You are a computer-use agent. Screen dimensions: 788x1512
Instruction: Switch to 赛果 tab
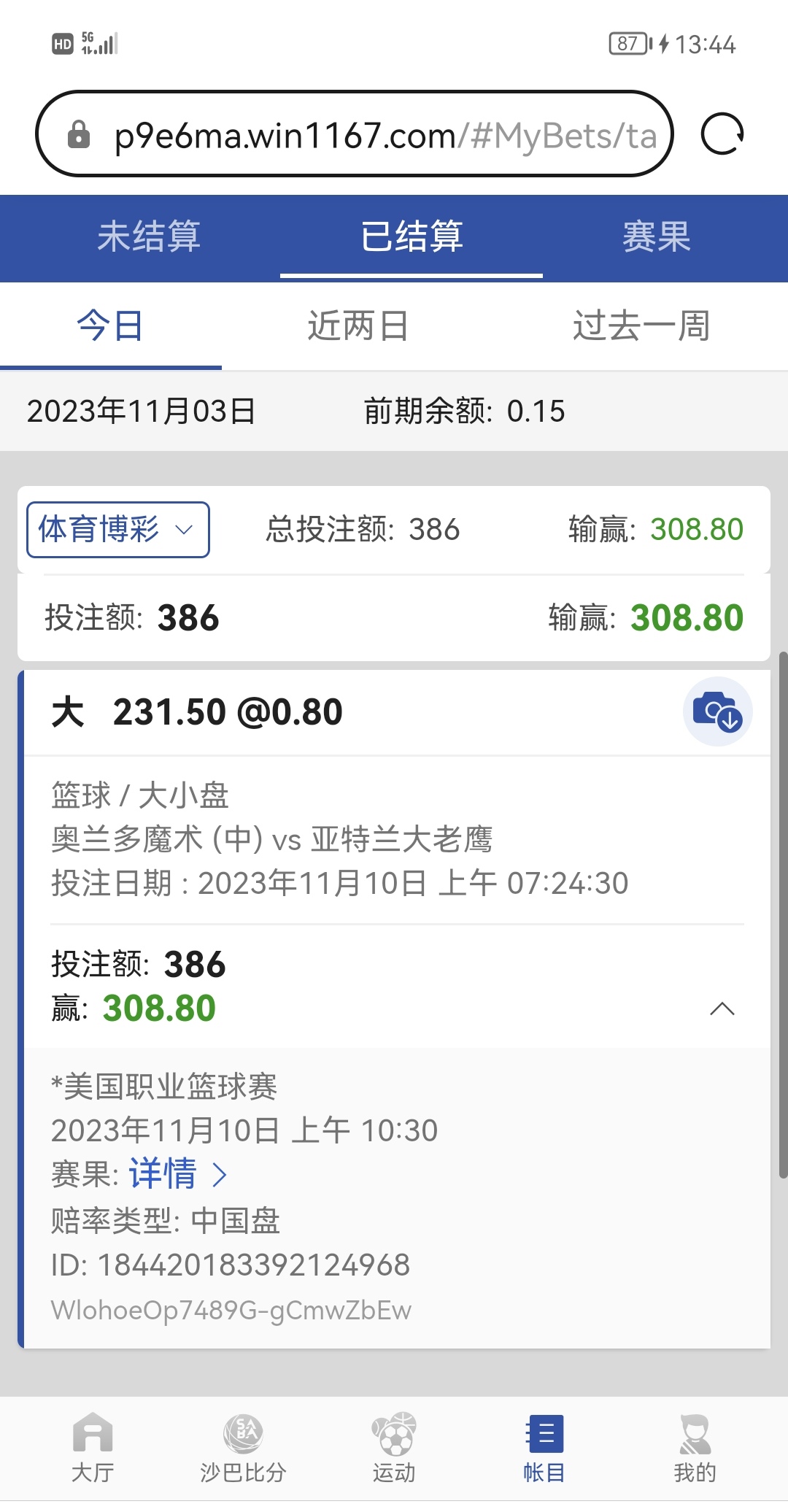(x=657, y=237)
